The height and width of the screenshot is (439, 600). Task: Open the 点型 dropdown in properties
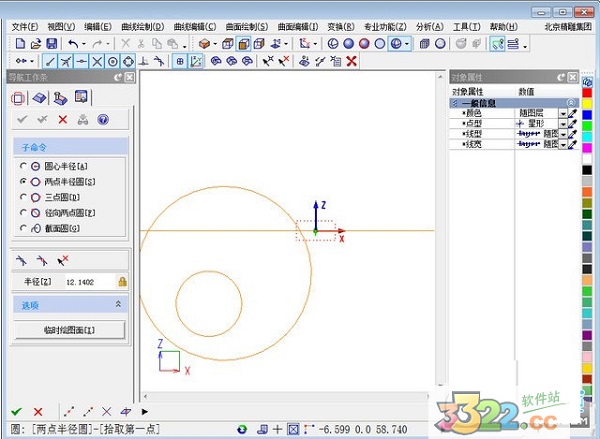click(562, 124)
